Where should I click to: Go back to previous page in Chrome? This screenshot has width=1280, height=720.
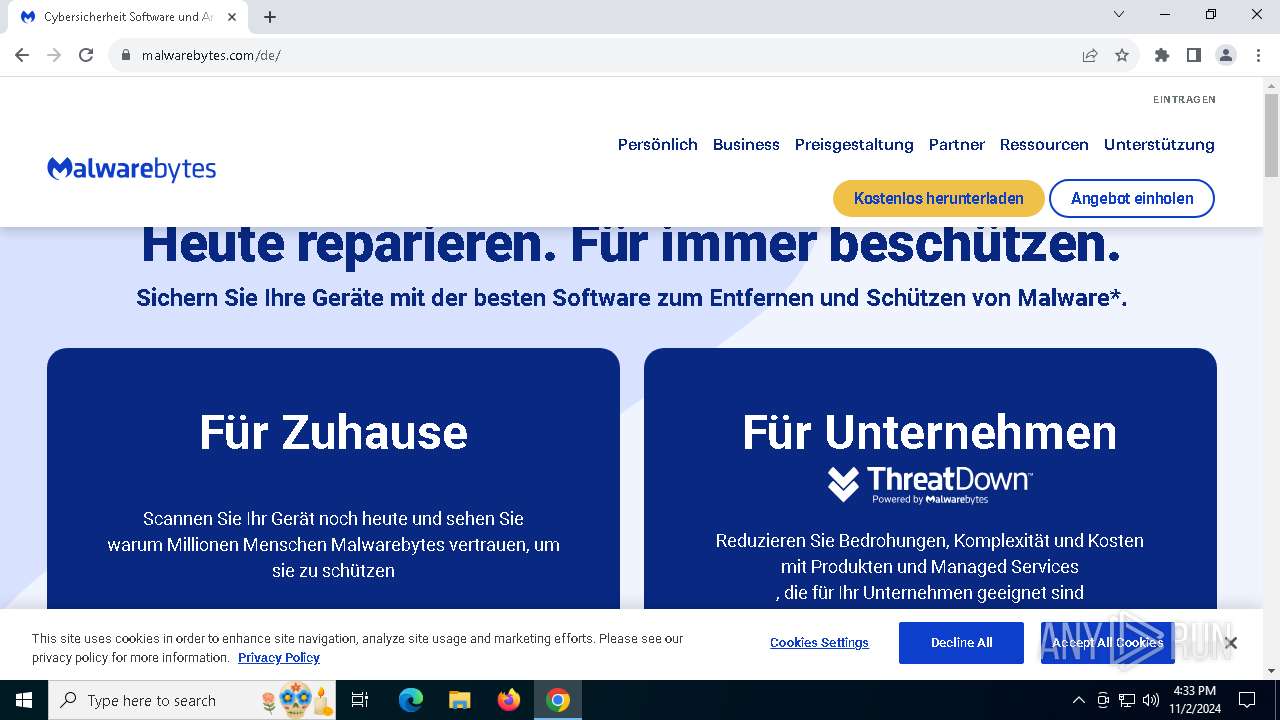click(22, 55)
